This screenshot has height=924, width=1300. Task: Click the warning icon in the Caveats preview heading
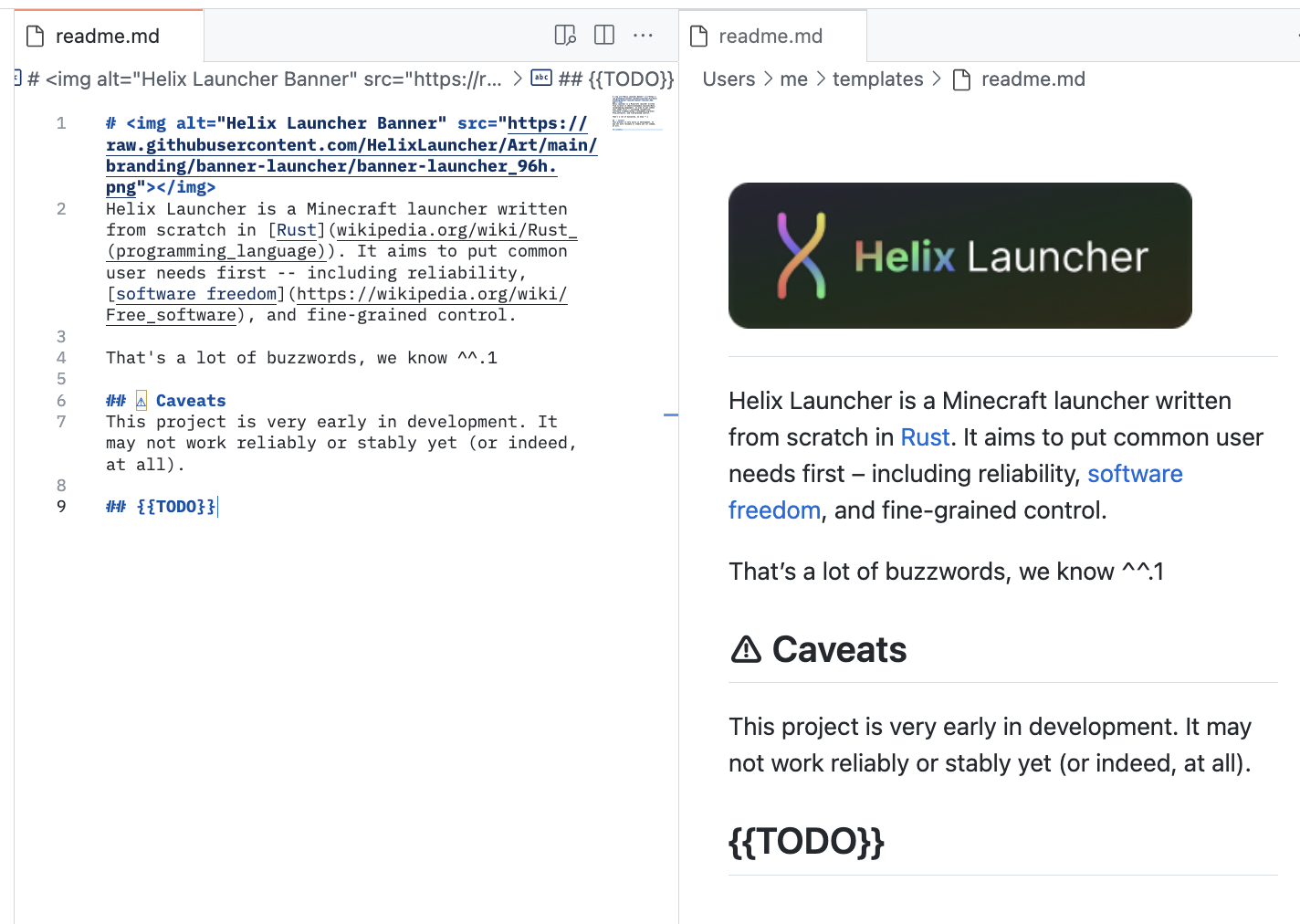pyautogui.click(x=746, y=649)
